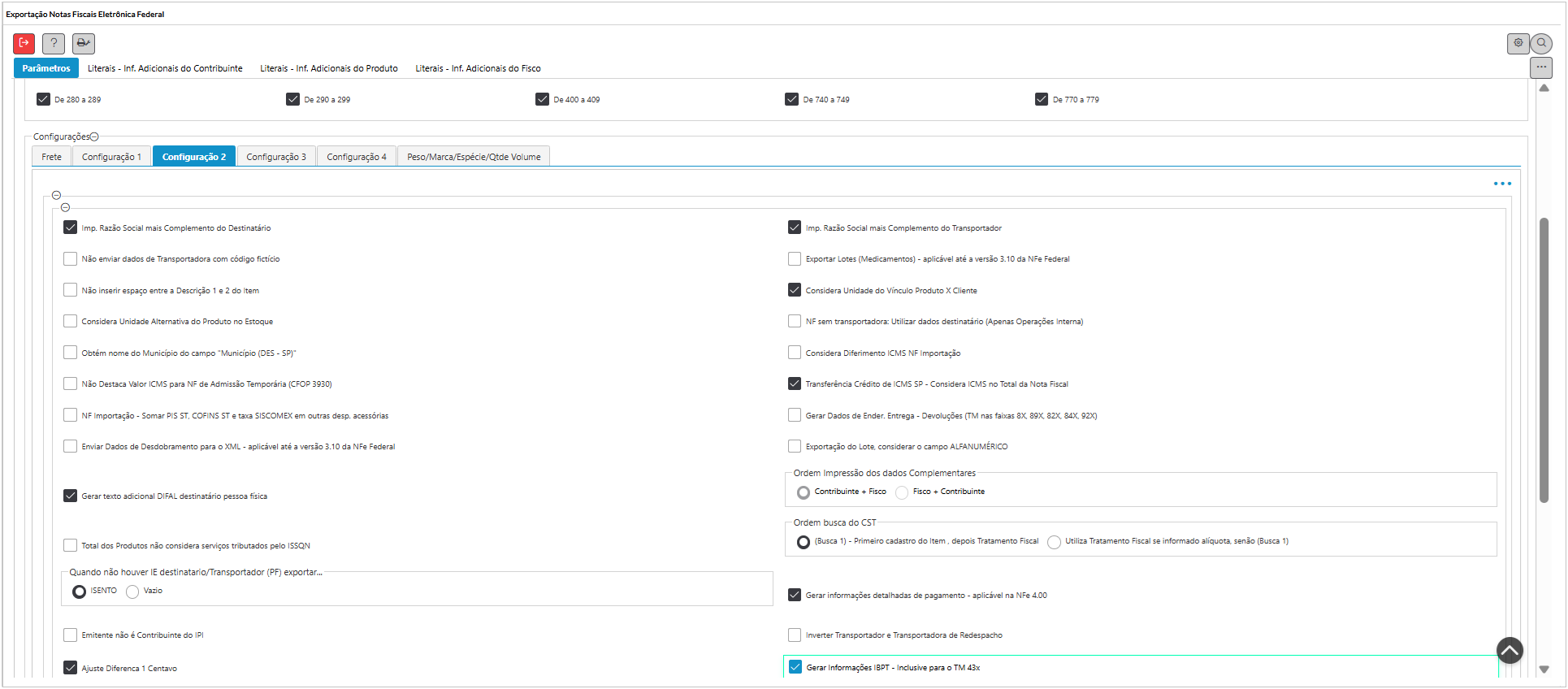This screenshot has height=689, width=1568.
Task: Click the scrollbar down arrow
Action: pyautogui.click(x=1544, y=669)
